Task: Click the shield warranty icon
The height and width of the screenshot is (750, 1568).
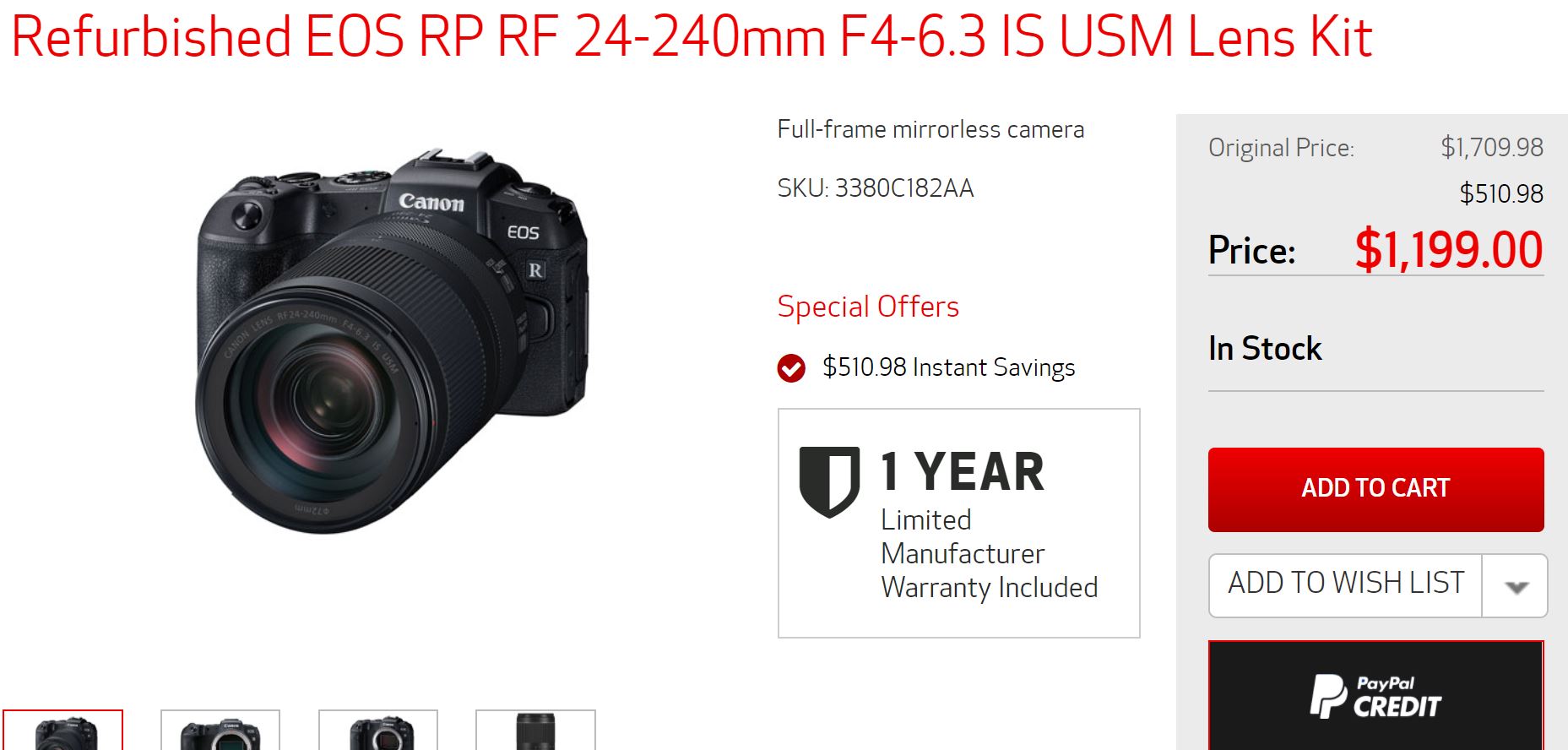Action: tap(829, 481)
